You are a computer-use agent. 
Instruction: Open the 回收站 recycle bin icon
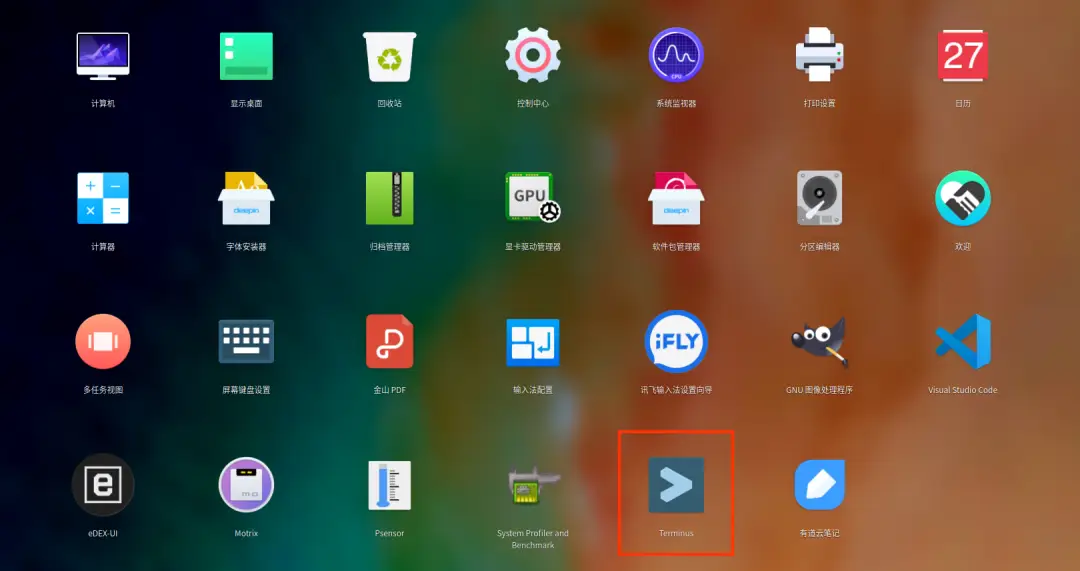(x=390, y=56)
